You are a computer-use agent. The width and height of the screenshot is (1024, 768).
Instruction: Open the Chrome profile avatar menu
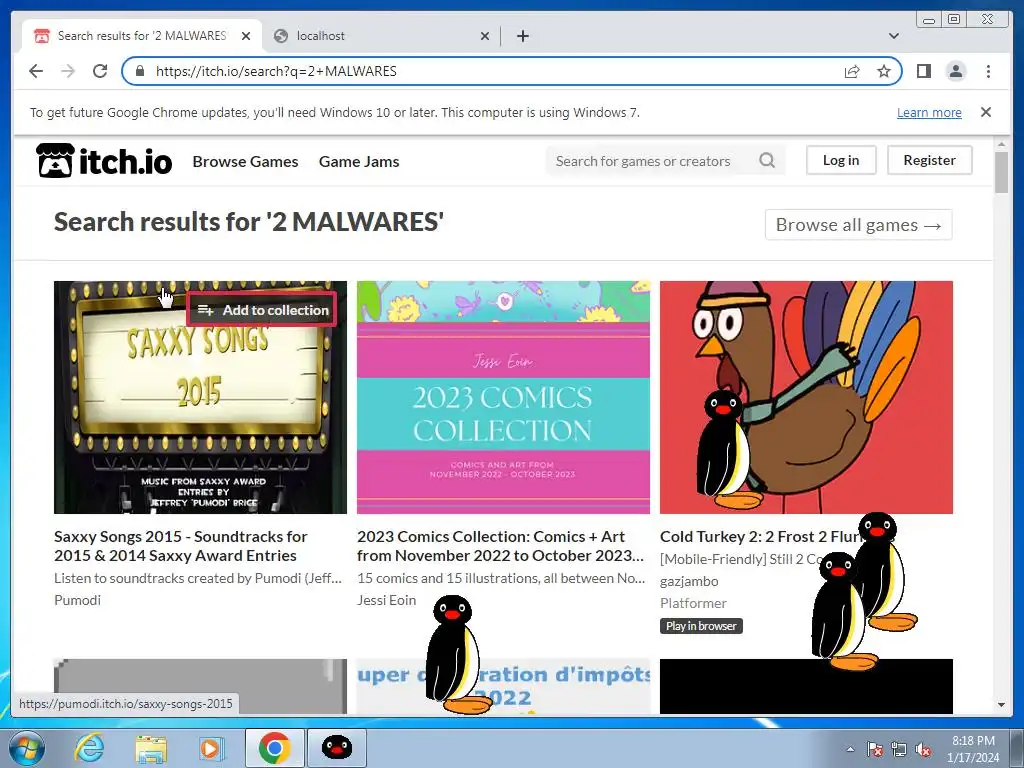tap(955, 71)
